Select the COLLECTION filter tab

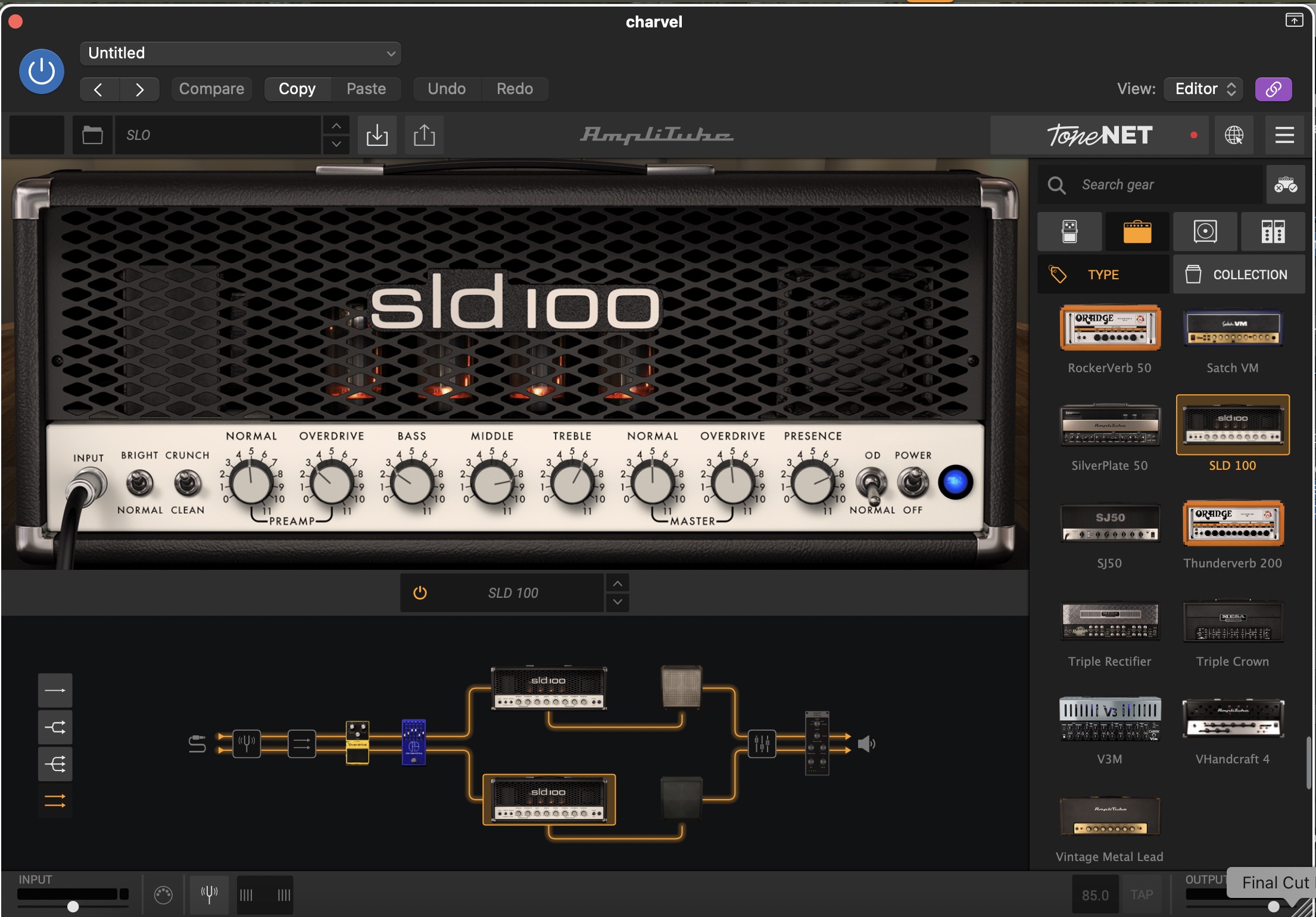[1239, 275]
